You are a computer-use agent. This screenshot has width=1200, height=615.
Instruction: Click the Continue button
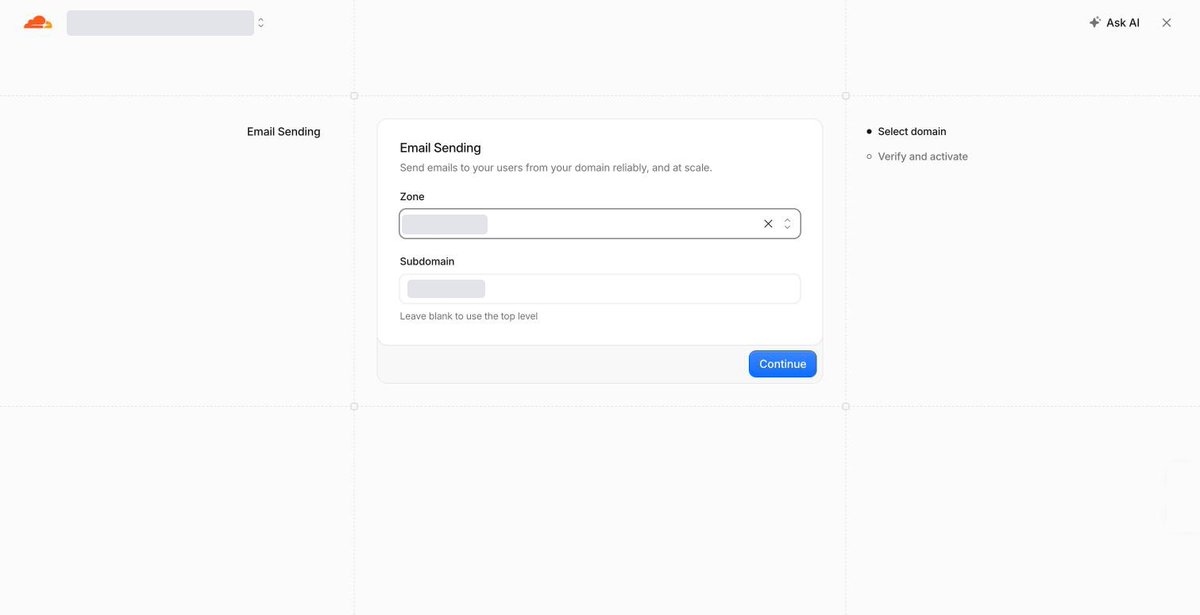tap(783, 364)
